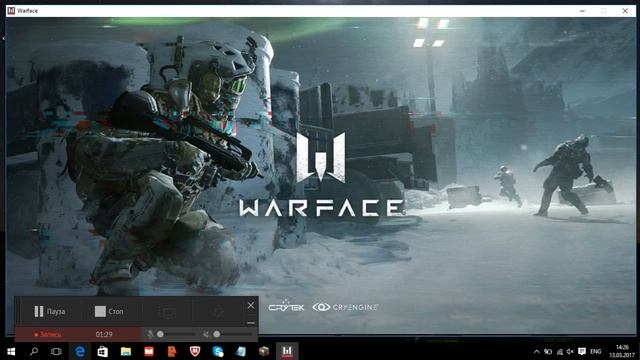The height and width of the screenshot is (360, 640).
Task: Close the recording control panel
Action: click(x=251, y=305)
